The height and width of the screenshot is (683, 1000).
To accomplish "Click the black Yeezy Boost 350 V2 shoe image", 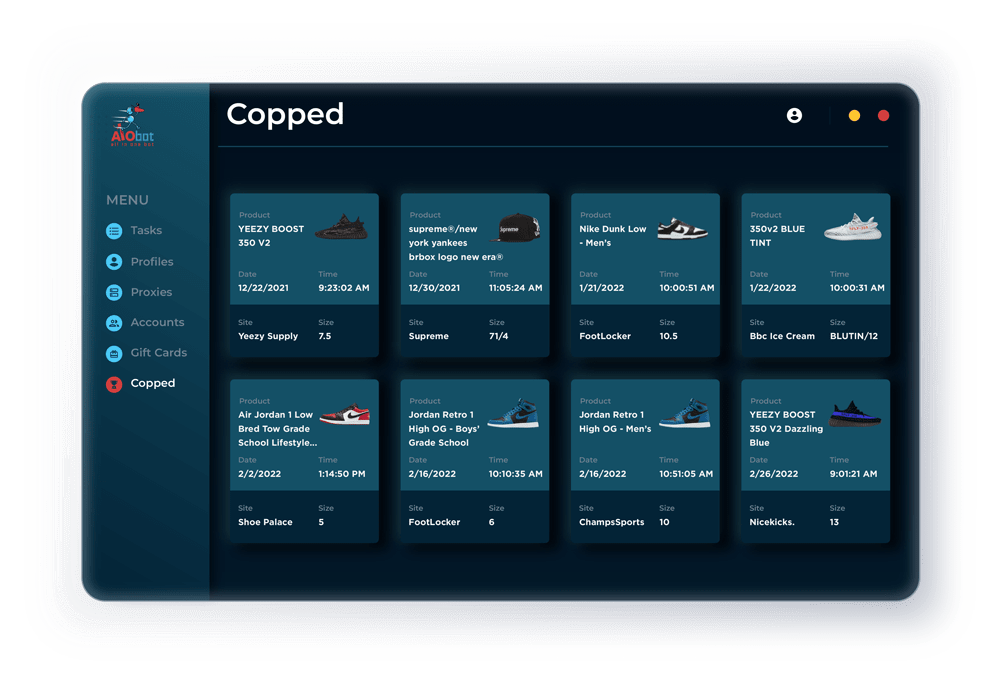I will pos(342,227).
